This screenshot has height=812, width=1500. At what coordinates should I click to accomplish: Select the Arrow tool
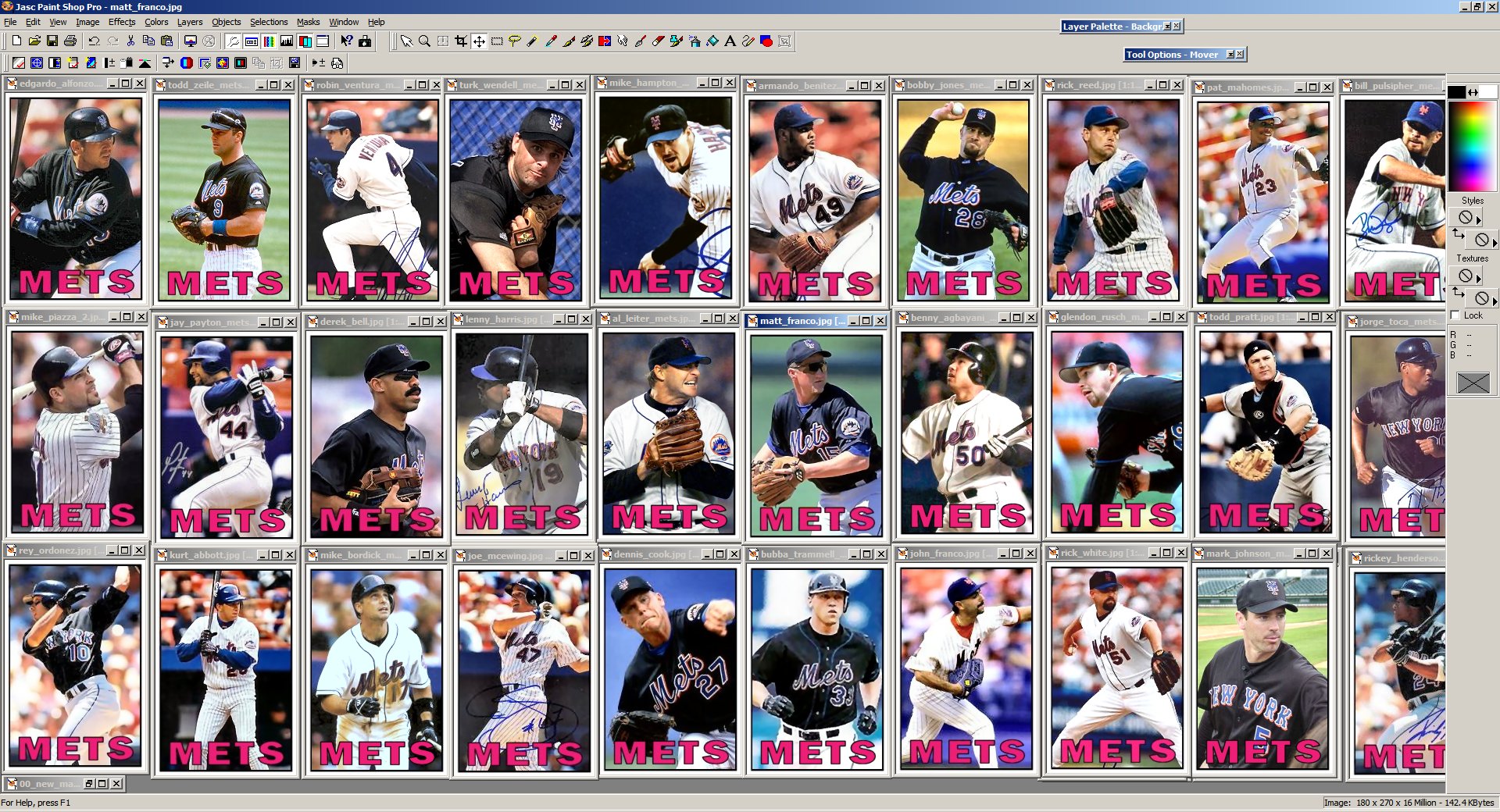(x=406, y=41)
